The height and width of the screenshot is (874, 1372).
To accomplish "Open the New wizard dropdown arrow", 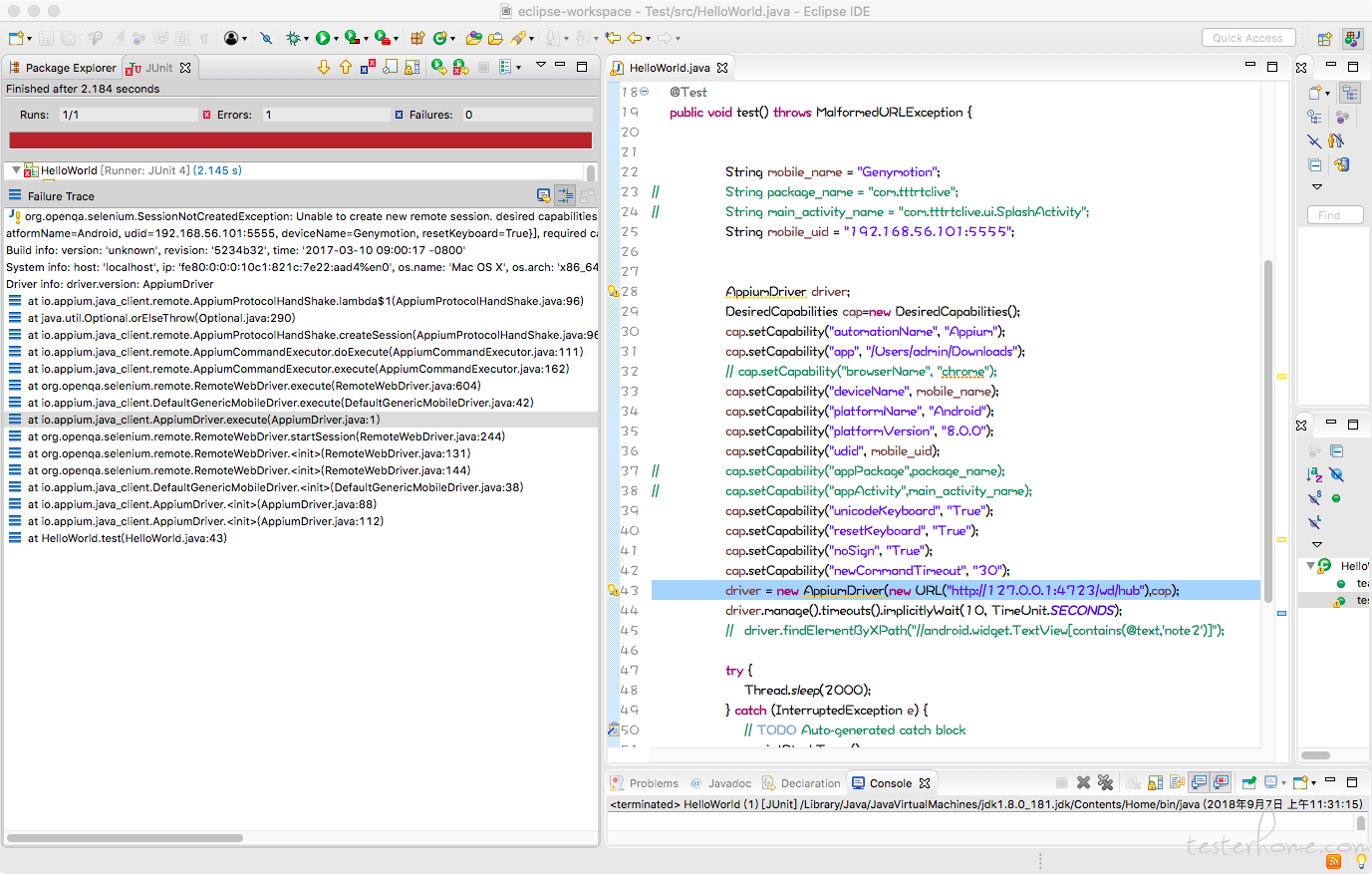I will [29, 39].
